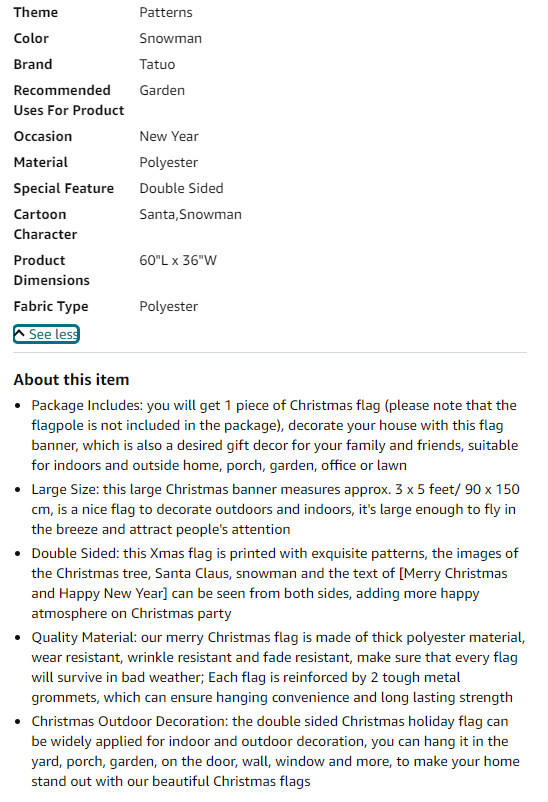Select the Polyester value beside Material

click(168, 163)
